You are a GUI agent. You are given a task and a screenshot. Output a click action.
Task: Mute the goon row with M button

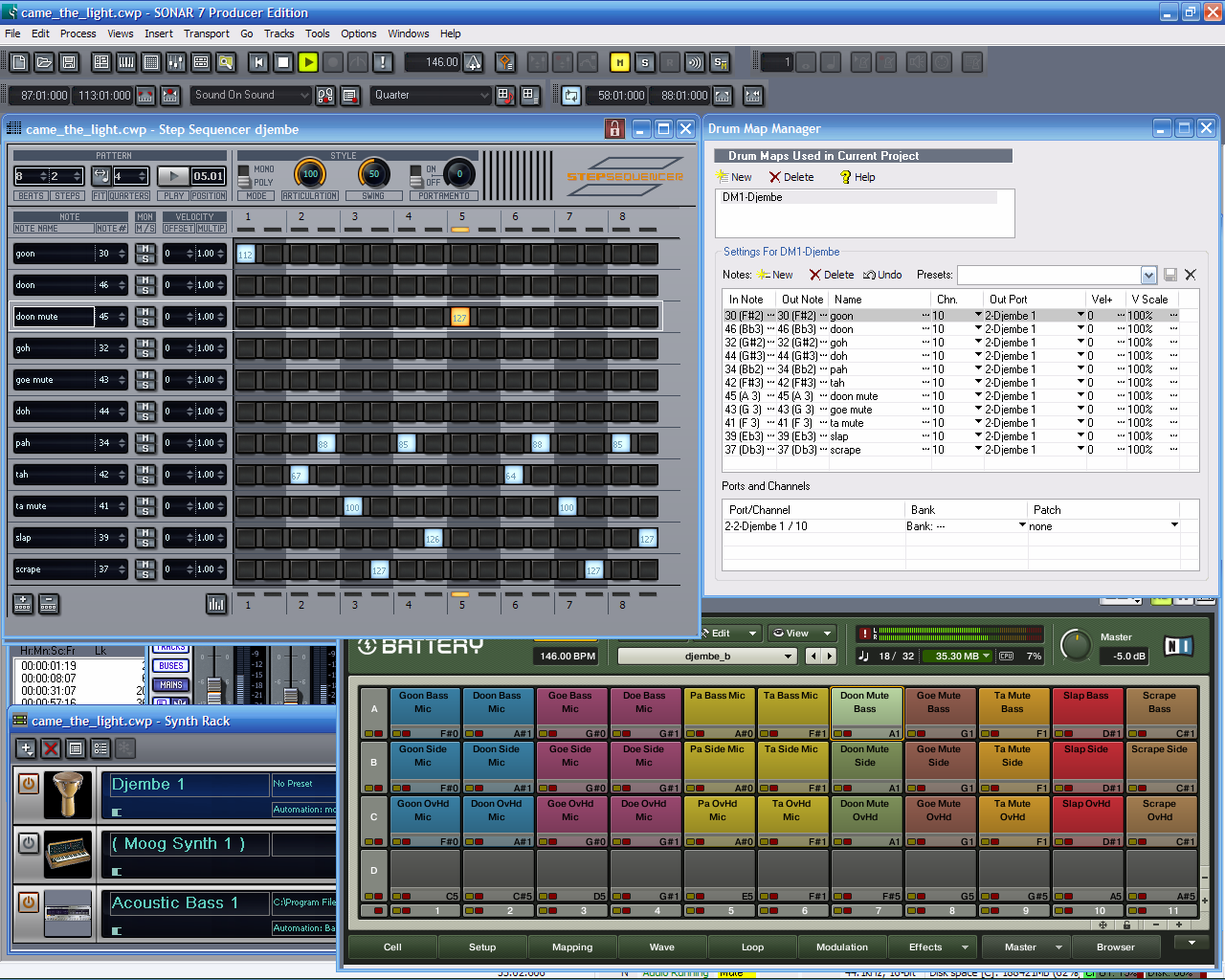point(145,249)
